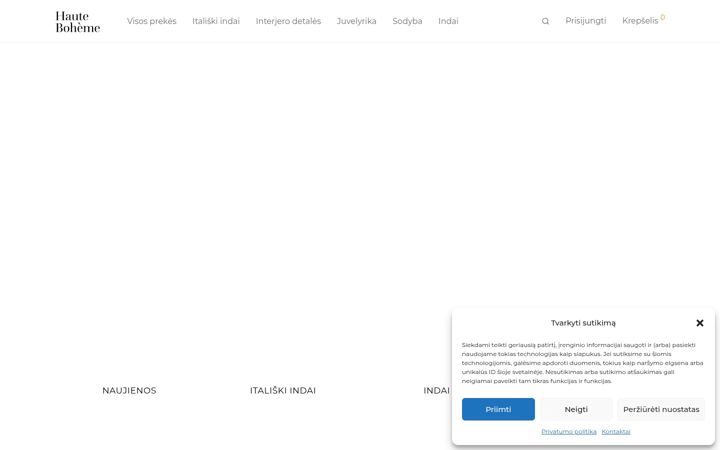This screenshot has width=720, height=450.
Task: Select the NAUJIENOS category heading
Action: pos(129,391)
